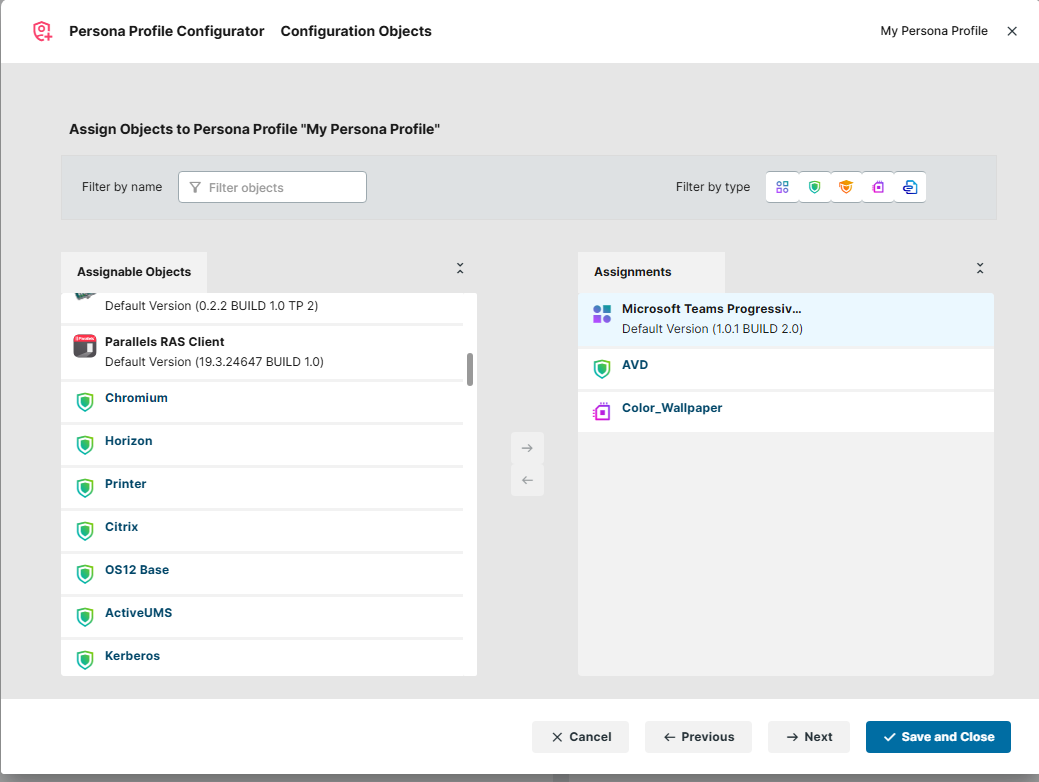Filter by blue file type icon
The height and width of the screenshot is (782, 1039).
(x=910, y=188)
